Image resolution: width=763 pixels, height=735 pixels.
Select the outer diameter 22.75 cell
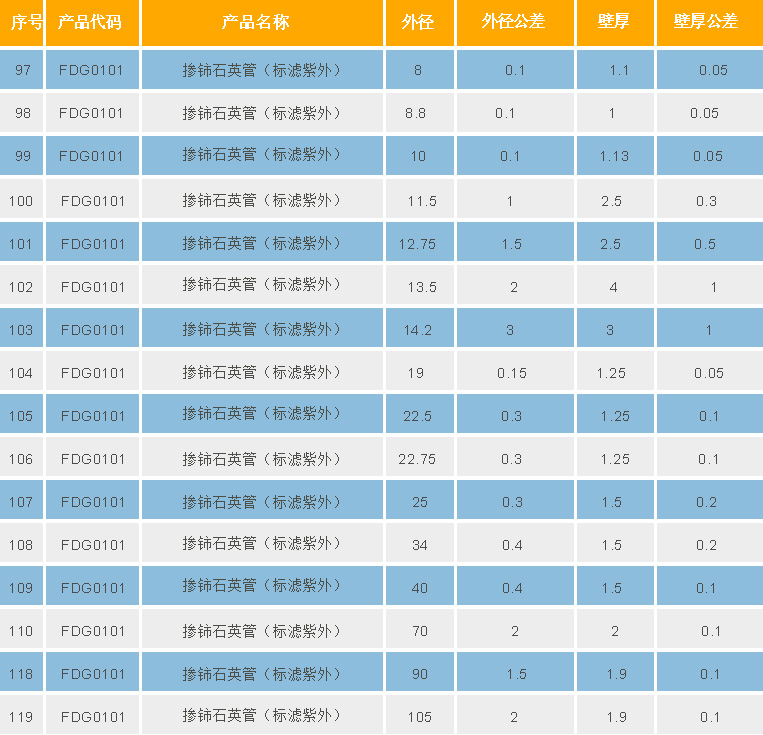tap(417, 459)
